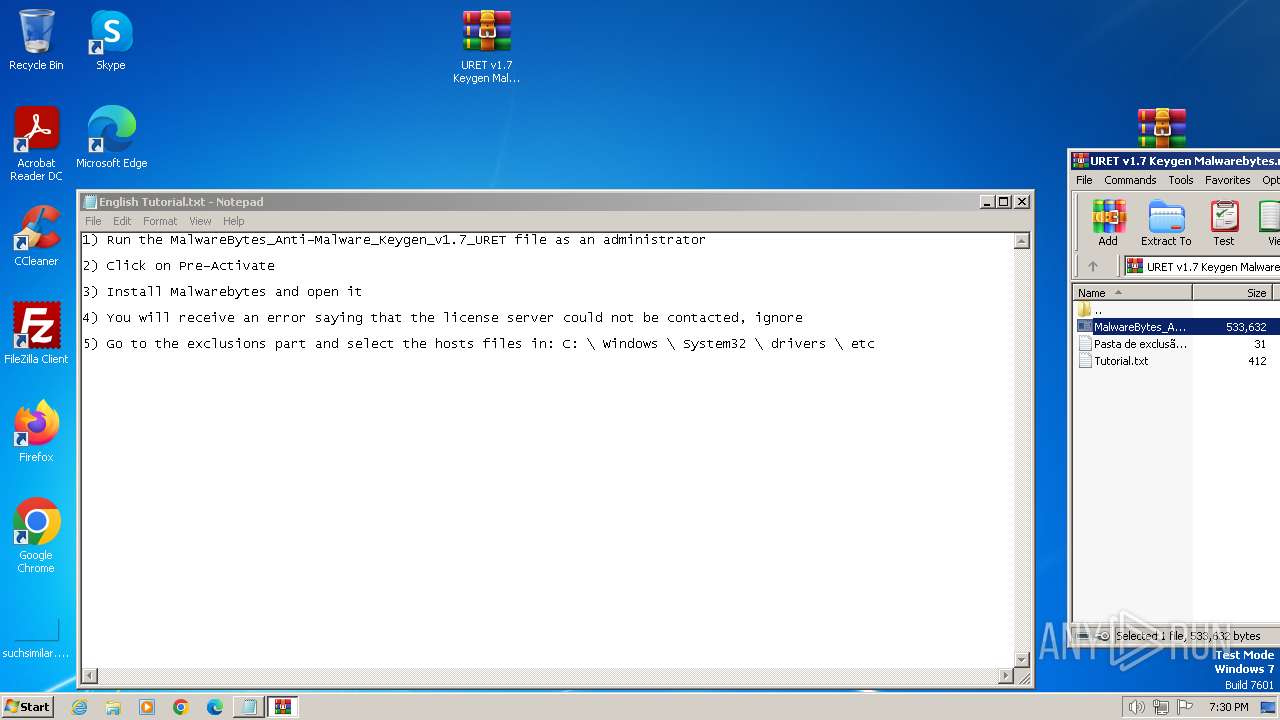Open WinRAR Favorites menu
Screen dimensions: 1280x720
click(x=1227, y=180)
